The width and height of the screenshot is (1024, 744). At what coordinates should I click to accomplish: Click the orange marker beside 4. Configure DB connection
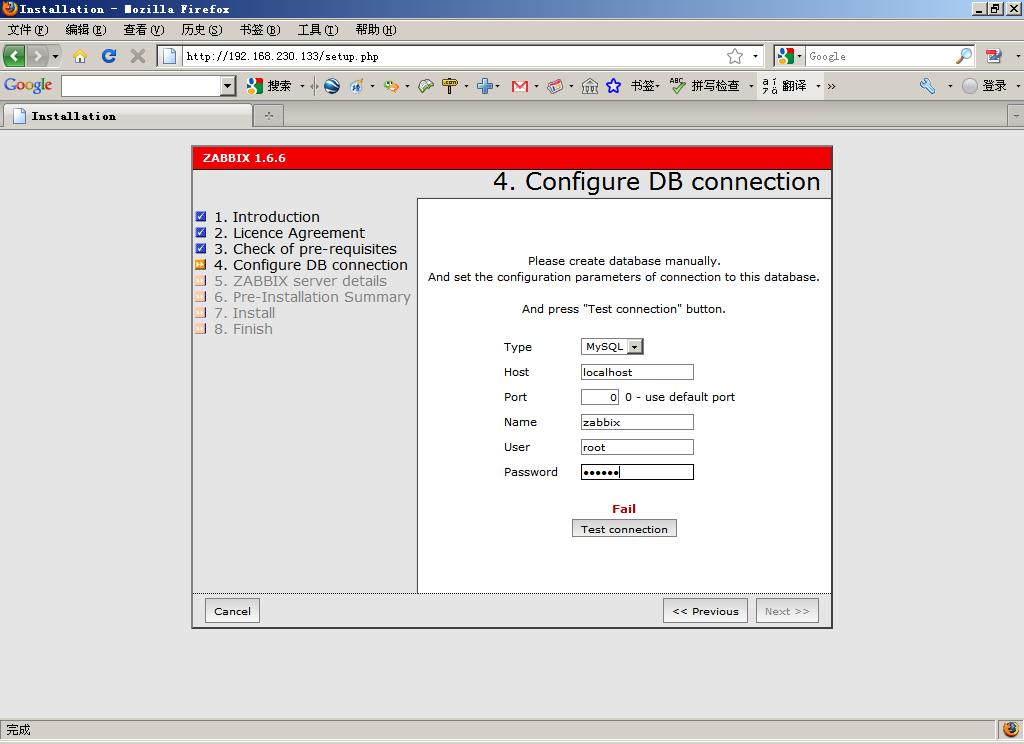pyautogui.click(x=200, y=265)
